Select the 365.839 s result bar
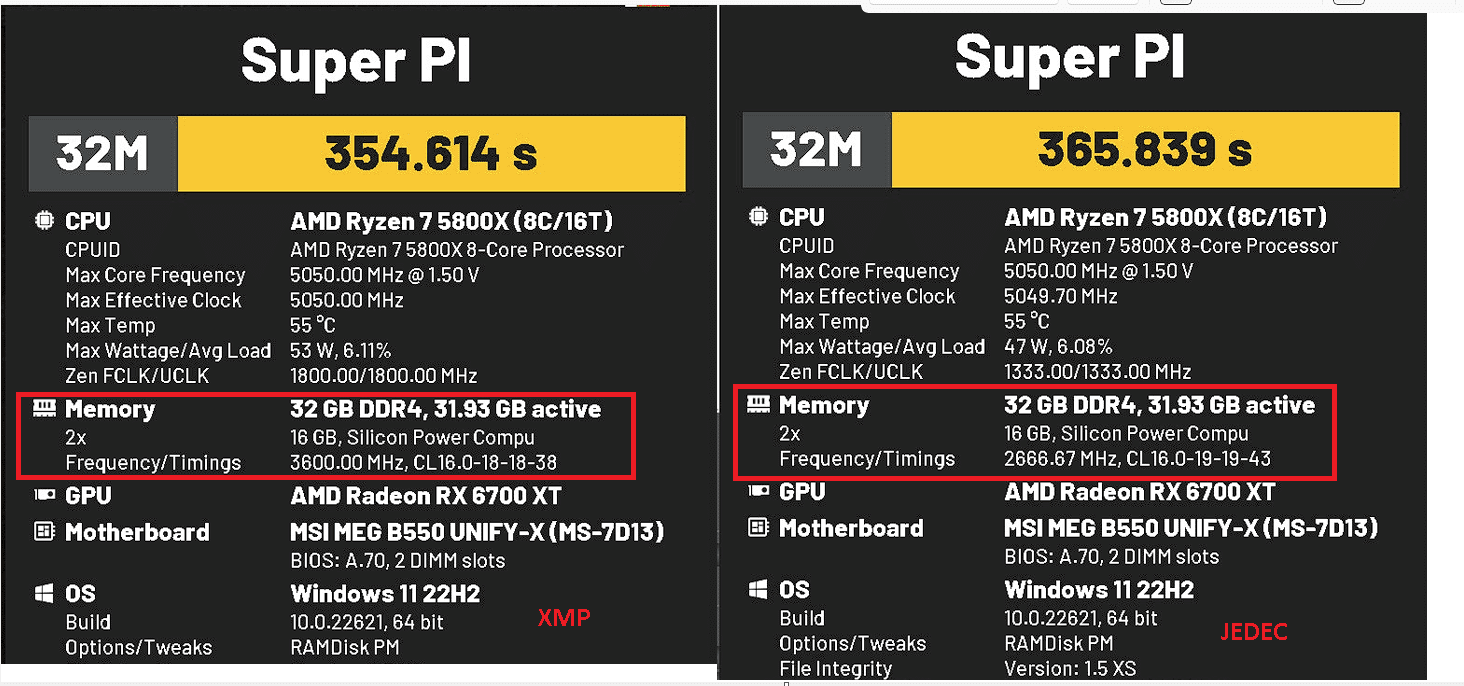This screenshot has width=1464, height=686. 1145,150
